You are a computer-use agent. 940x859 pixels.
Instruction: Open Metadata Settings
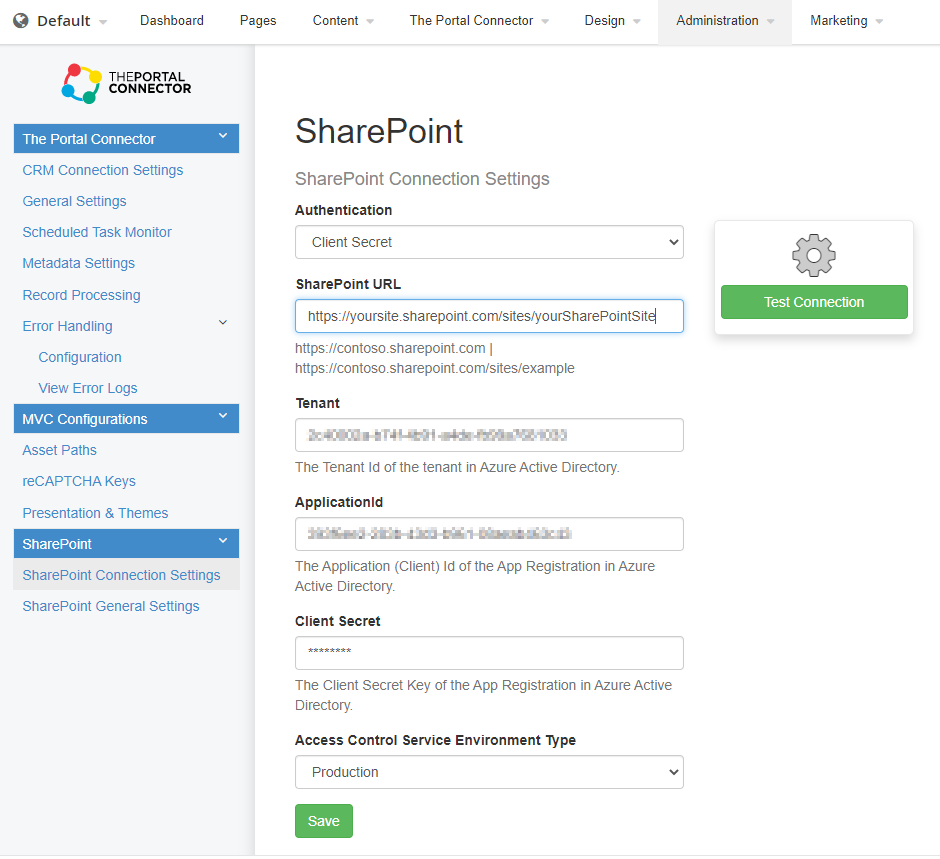tap(79, 264)
